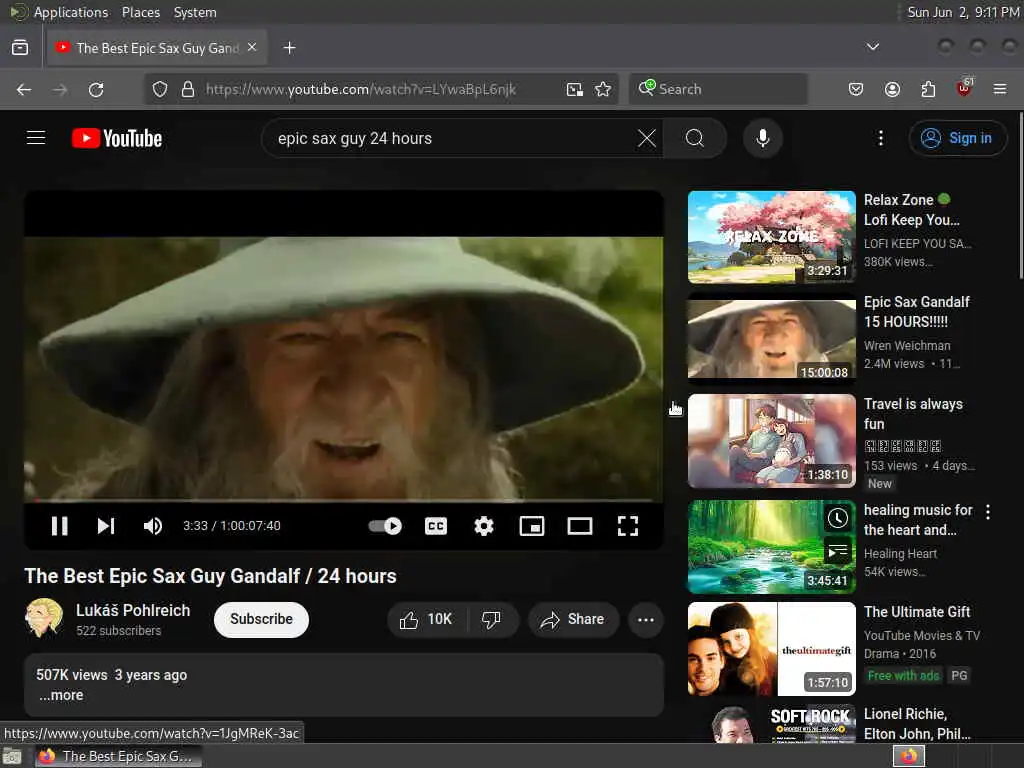Click the Firefox Search box
The height and width of the screenshot is (768, 1024).
click(x=718, y=89)
